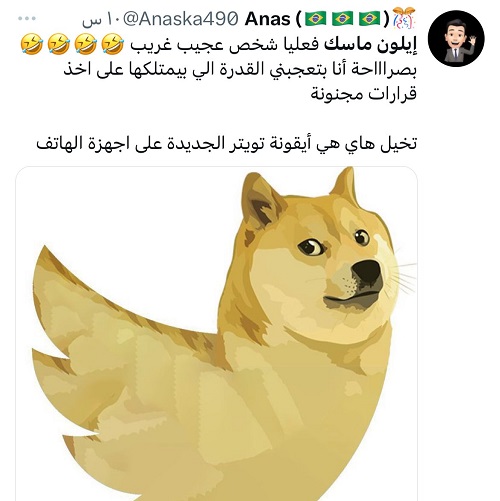Click the laughing emoji nearest the word غريب

112,44
